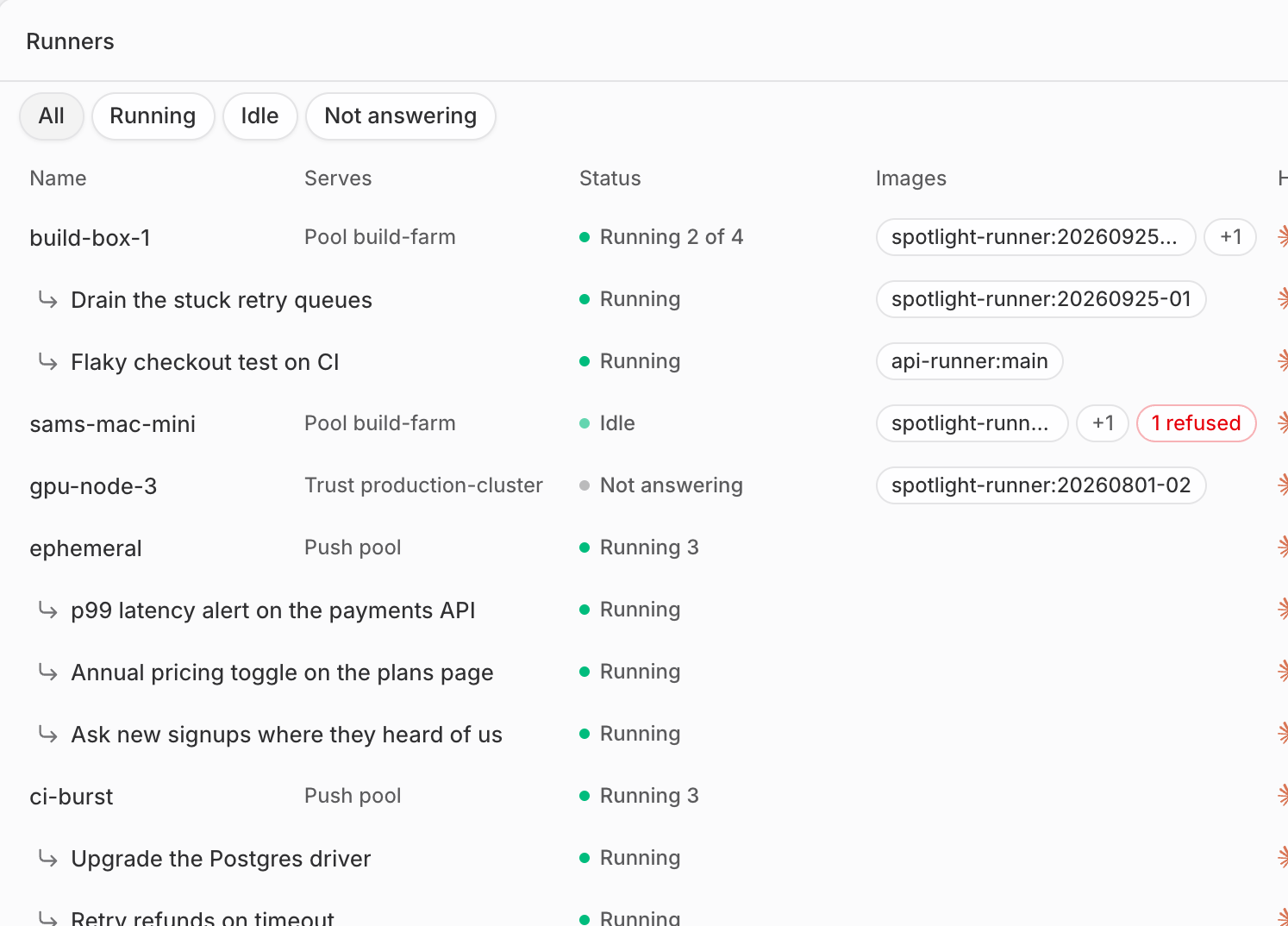Click Running status of Annual pricing toggle
Viewport: 1288px width, 926px height.
coord(630,672)
